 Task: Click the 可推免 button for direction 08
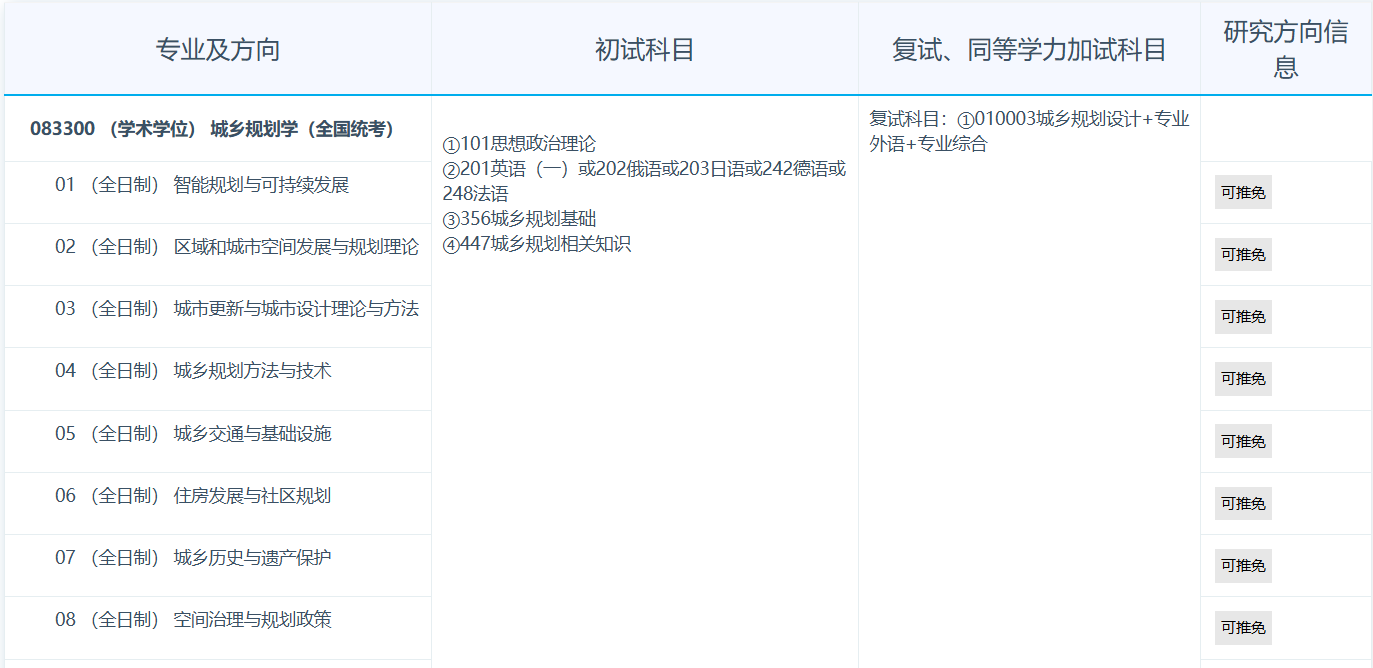pos(1242,627)
